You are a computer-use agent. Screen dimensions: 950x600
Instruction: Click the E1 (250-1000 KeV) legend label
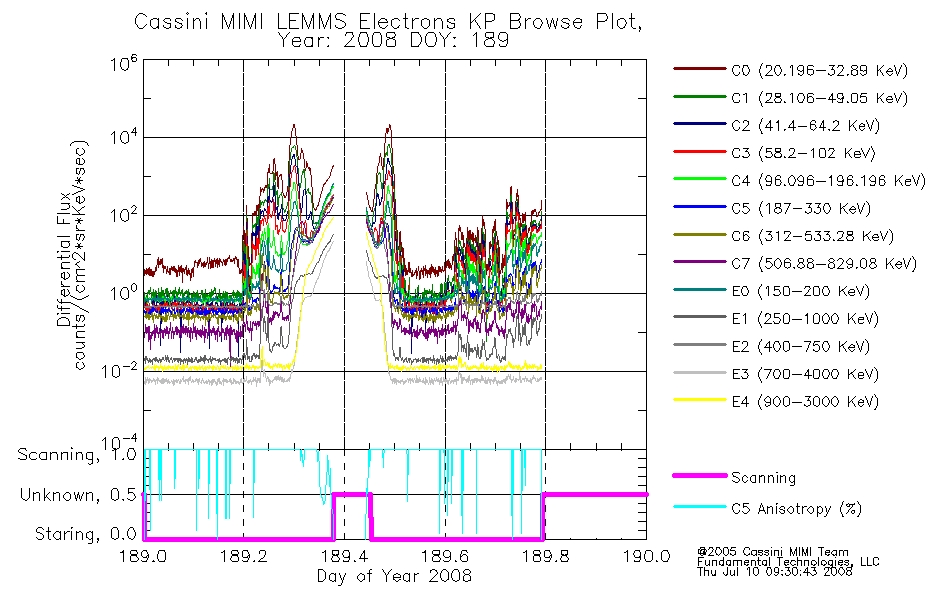click(805, 319)
